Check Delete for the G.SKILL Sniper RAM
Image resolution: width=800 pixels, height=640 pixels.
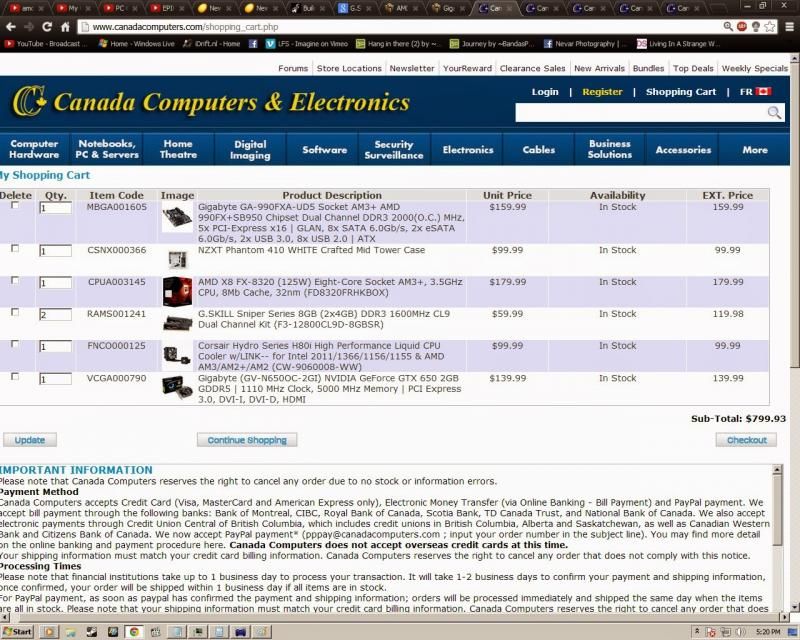point(15,312)
